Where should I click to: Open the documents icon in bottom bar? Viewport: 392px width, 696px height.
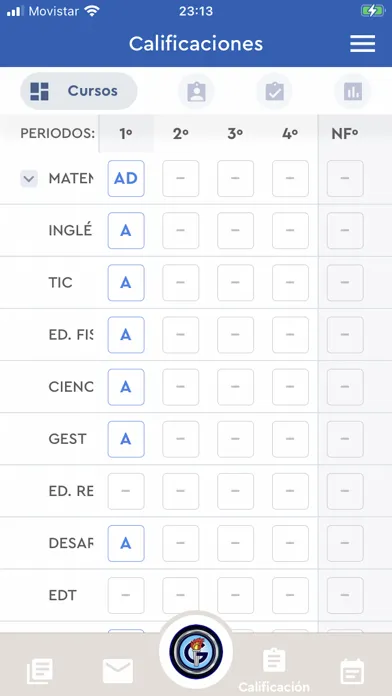40,671
